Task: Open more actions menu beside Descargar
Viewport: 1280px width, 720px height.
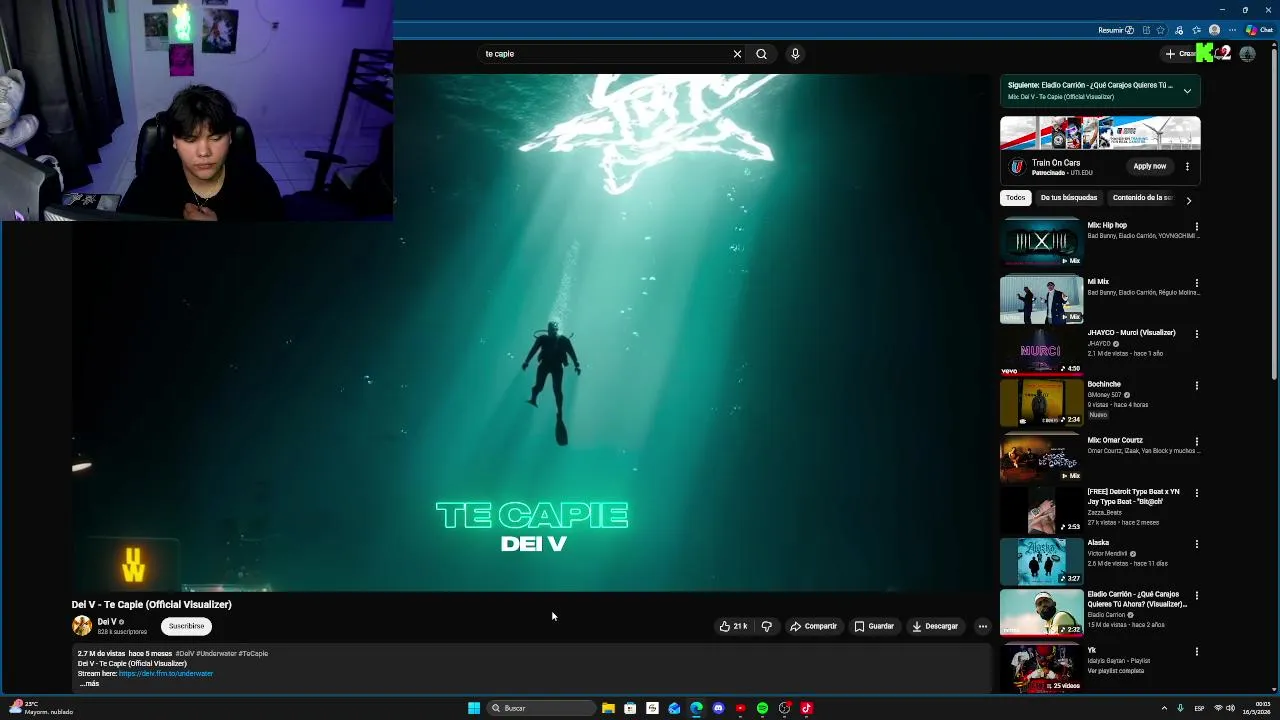Action: click(983, 626)
